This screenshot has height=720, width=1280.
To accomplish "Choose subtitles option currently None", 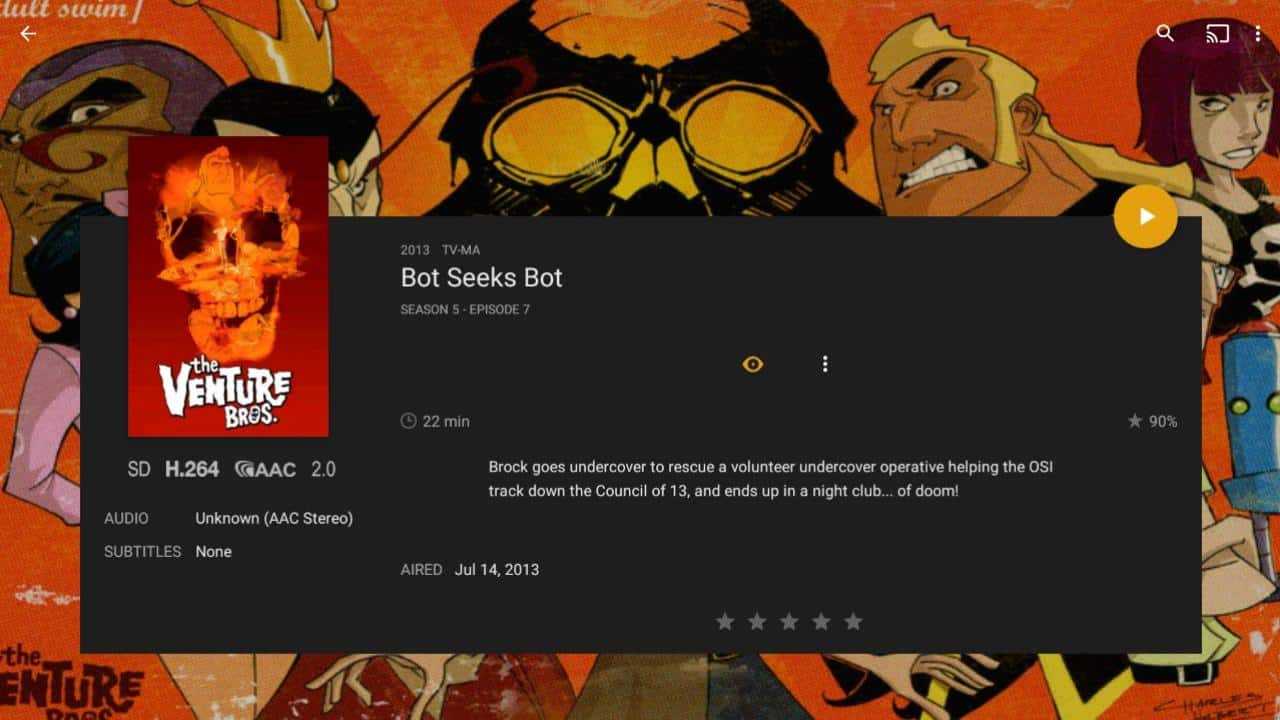I will click(213, 551).
